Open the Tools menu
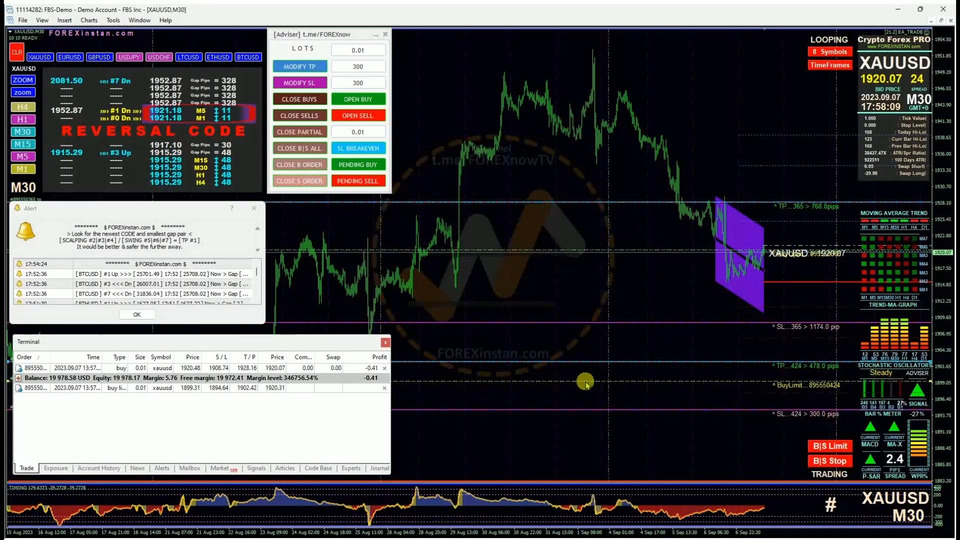Image resolution: width=960 pixels, height=540 pixels. [x=113, y=20]
